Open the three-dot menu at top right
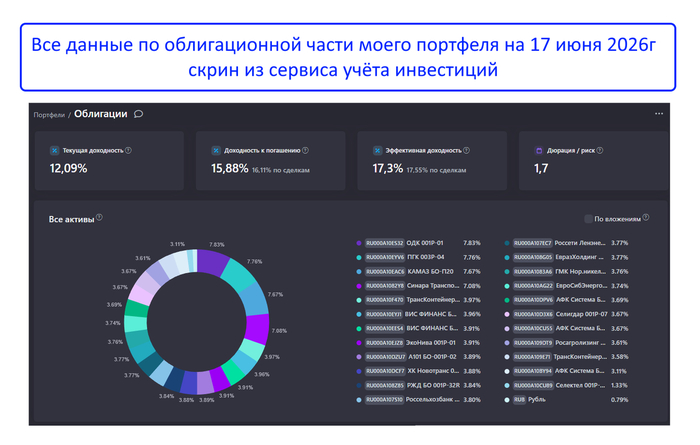 658,114
